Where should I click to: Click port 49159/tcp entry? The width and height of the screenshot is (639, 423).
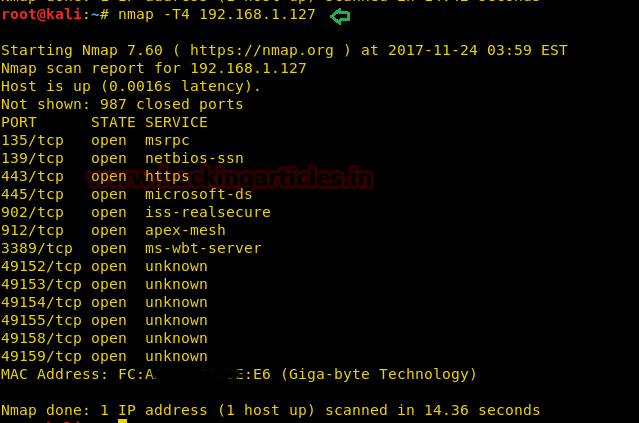[104, 356]
